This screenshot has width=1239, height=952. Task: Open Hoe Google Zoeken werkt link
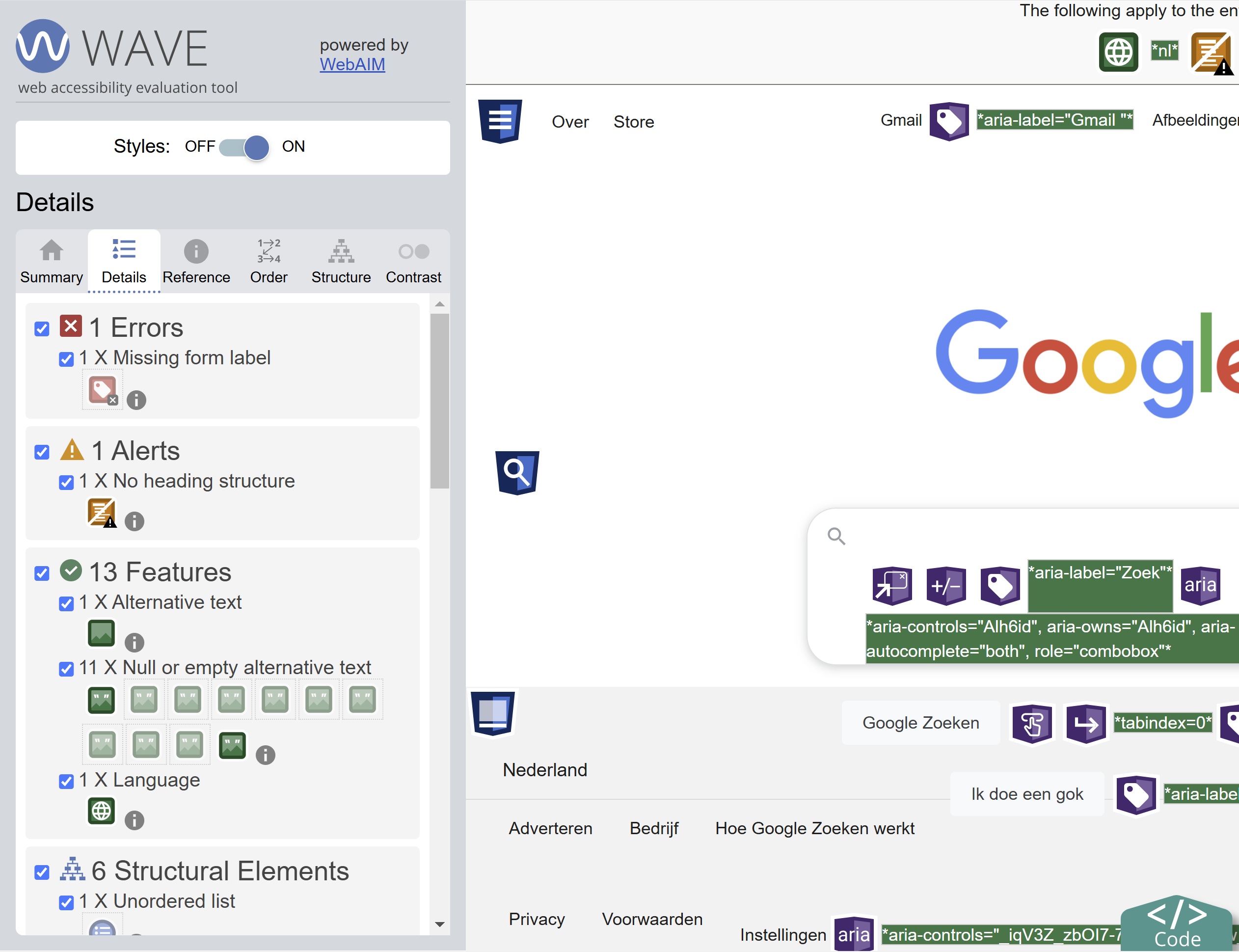point(815,828)
